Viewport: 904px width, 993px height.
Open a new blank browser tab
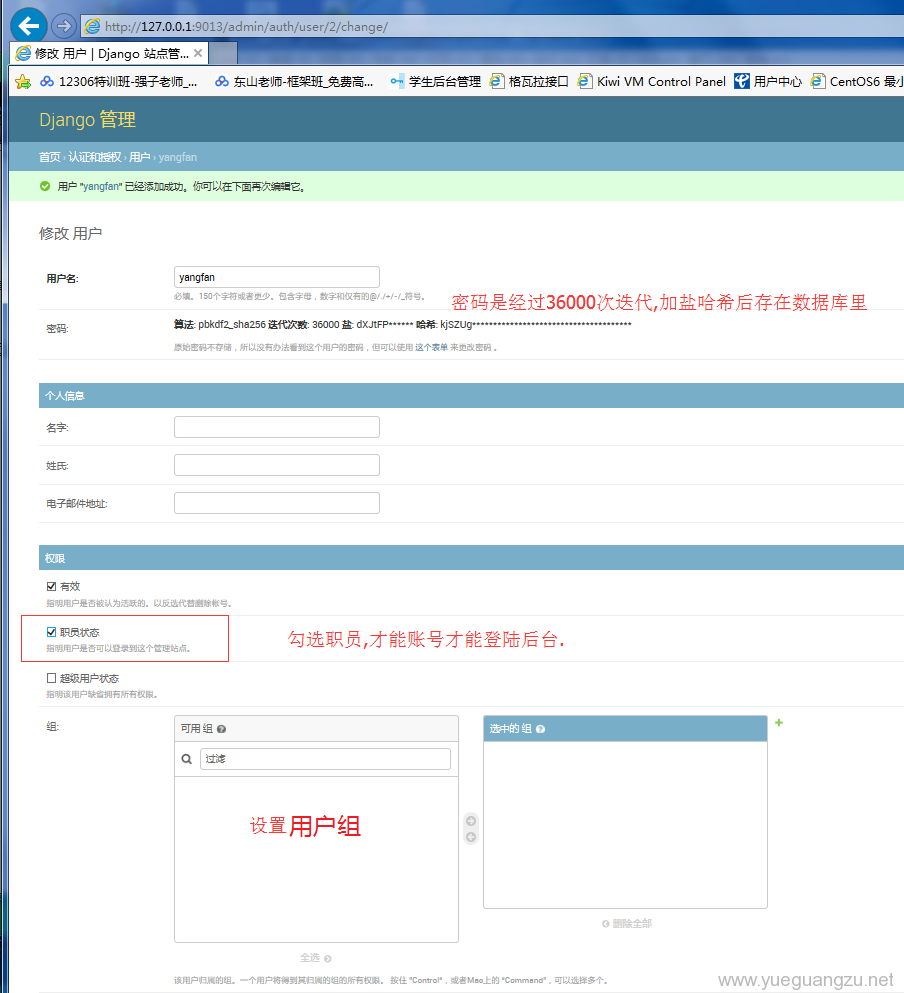pyautogui.click(x=223, y=53)
